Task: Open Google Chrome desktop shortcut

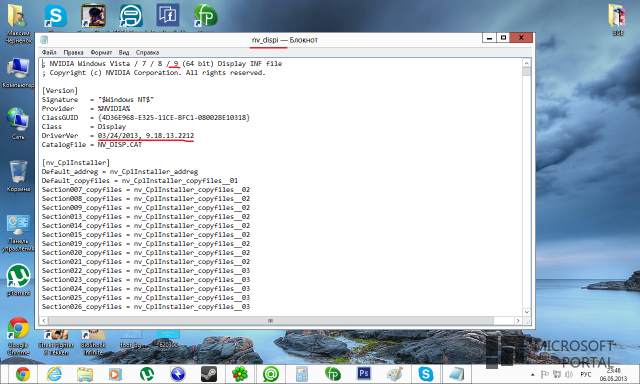Action: coord(18,336)
